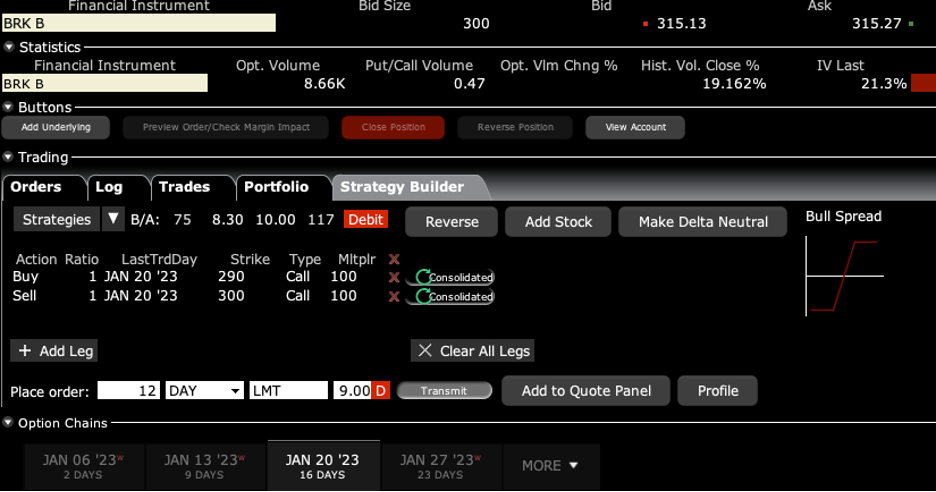Image resolution: width=936 pixels, height=492 pixels.
Task: Click the LMT order type field
Action: click(x=289, y=390)
